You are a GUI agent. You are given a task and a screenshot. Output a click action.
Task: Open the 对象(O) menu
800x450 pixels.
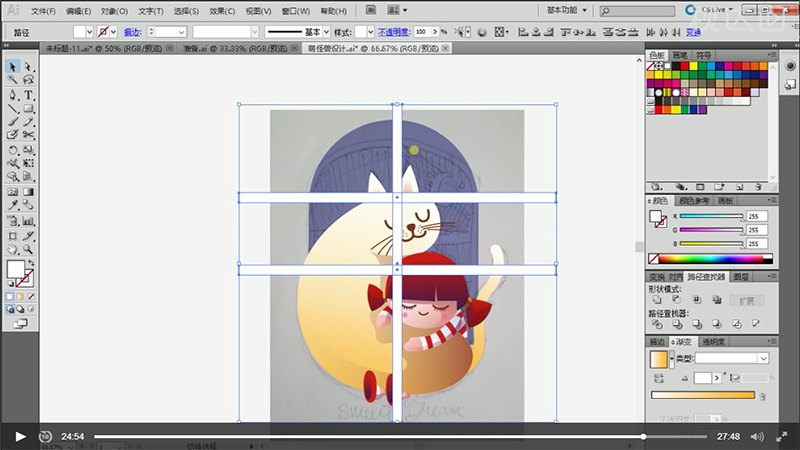114,11
